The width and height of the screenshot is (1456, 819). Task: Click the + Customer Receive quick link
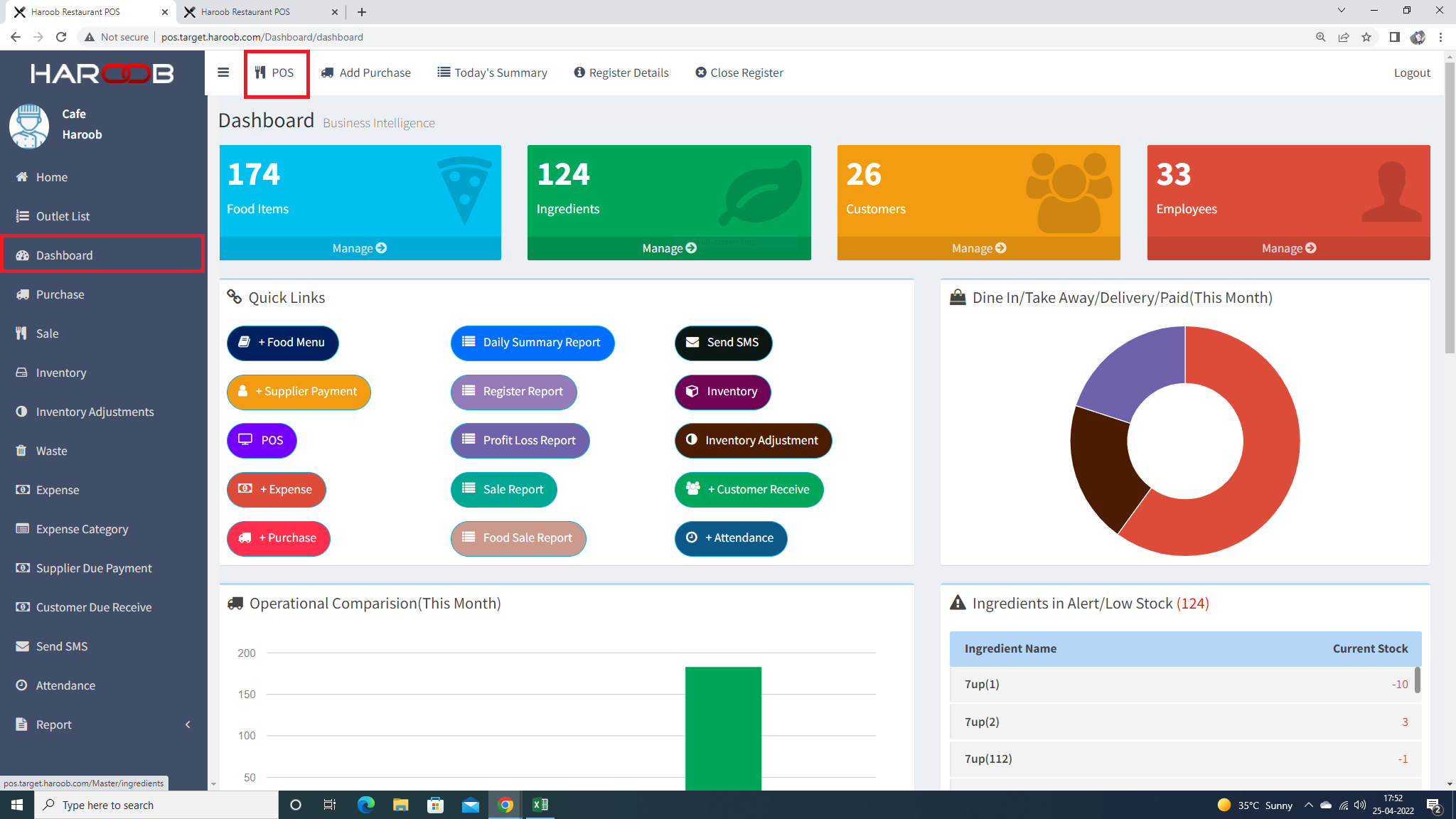749,490
